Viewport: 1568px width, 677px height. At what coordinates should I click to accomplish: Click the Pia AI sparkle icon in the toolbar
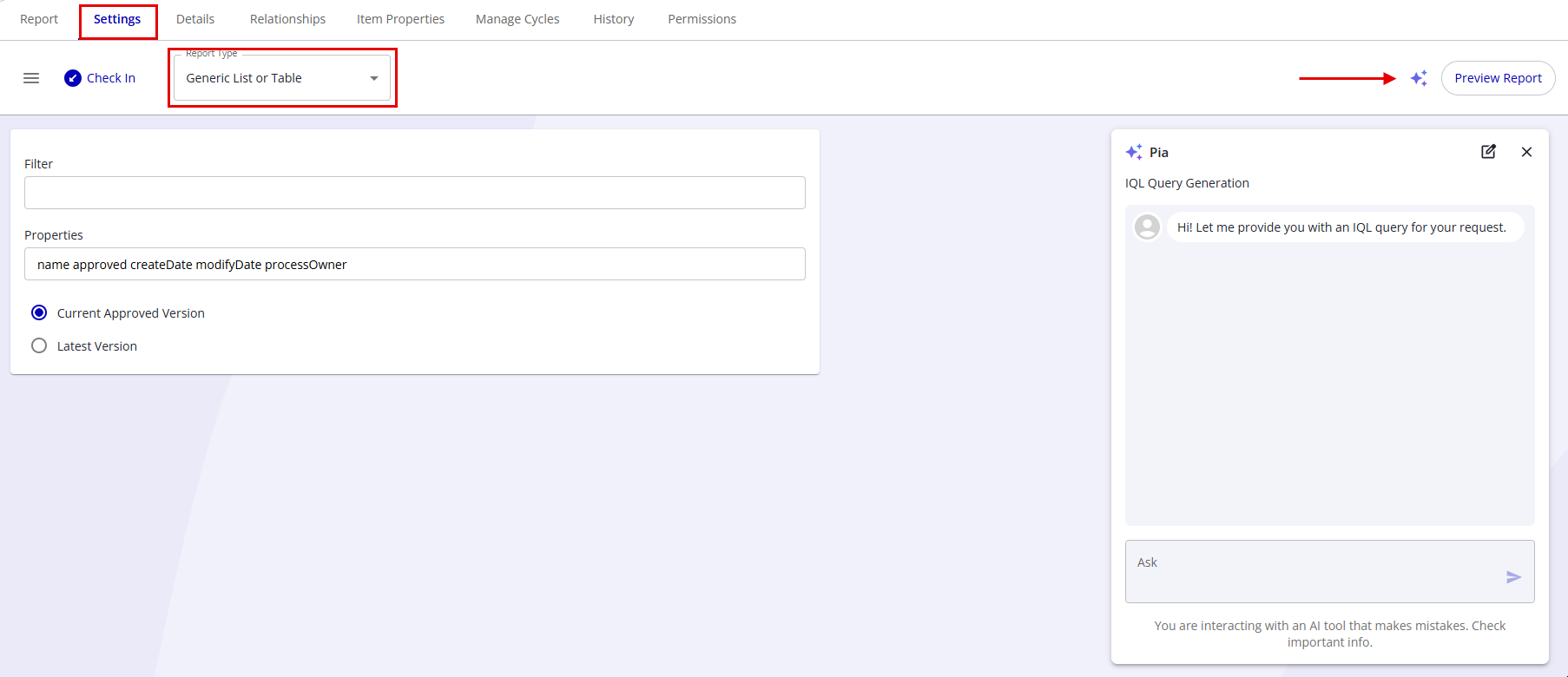[x=1420, y=78]
